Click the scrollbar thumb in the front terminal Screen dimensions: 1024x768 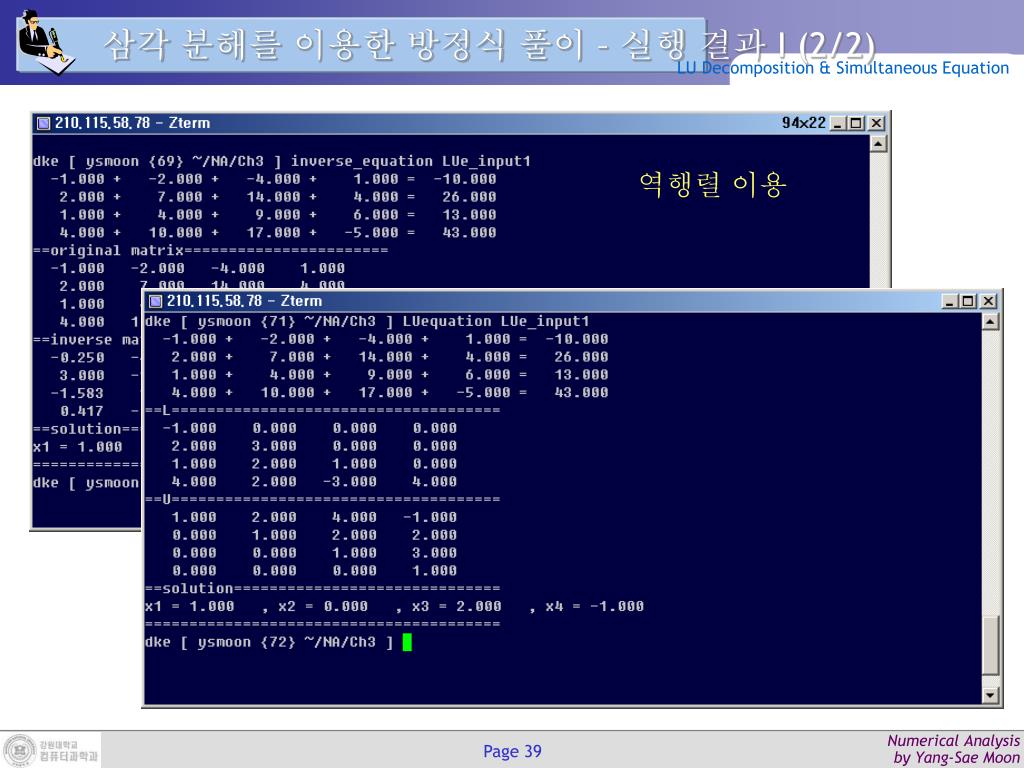tap(991, 644)
